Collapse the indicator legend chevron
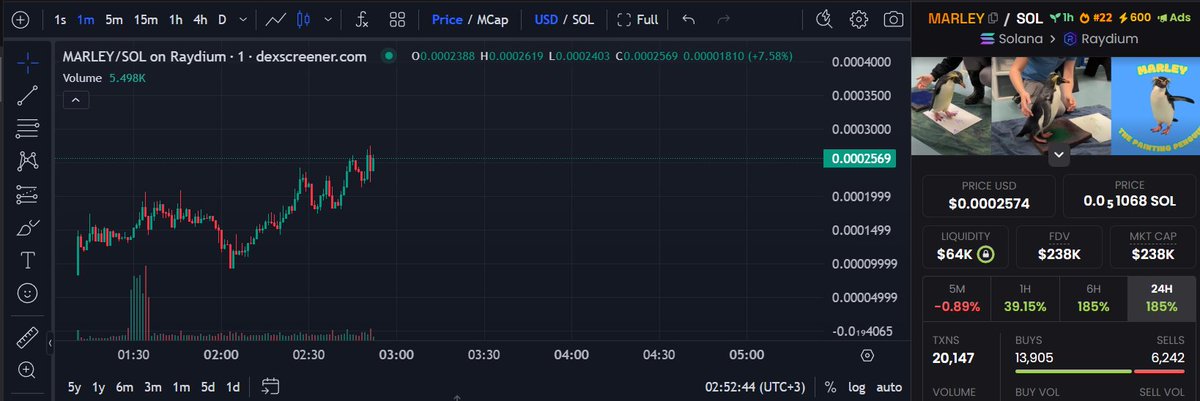Viewport: 1200px width, 401px height. tap(76, 99)
